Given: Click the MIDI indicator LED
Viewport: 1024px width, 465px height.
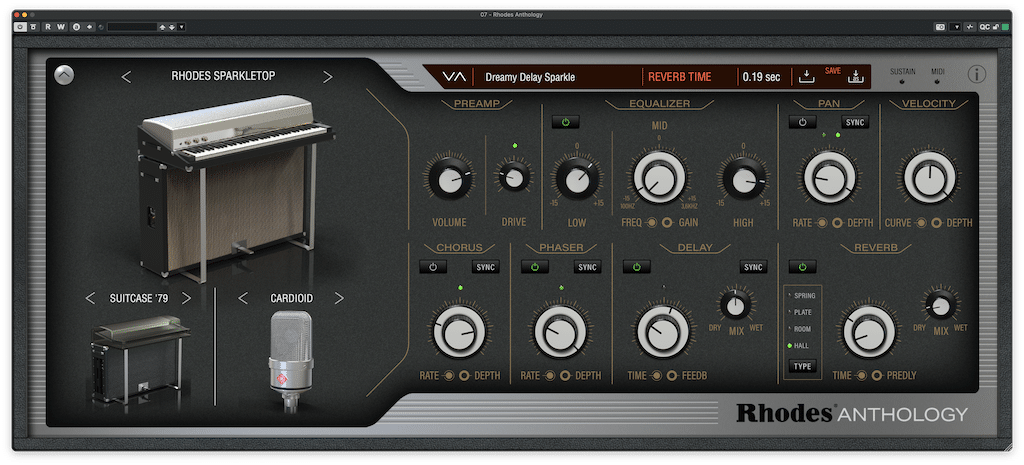Looking at the screenshot, I should 936,83.
